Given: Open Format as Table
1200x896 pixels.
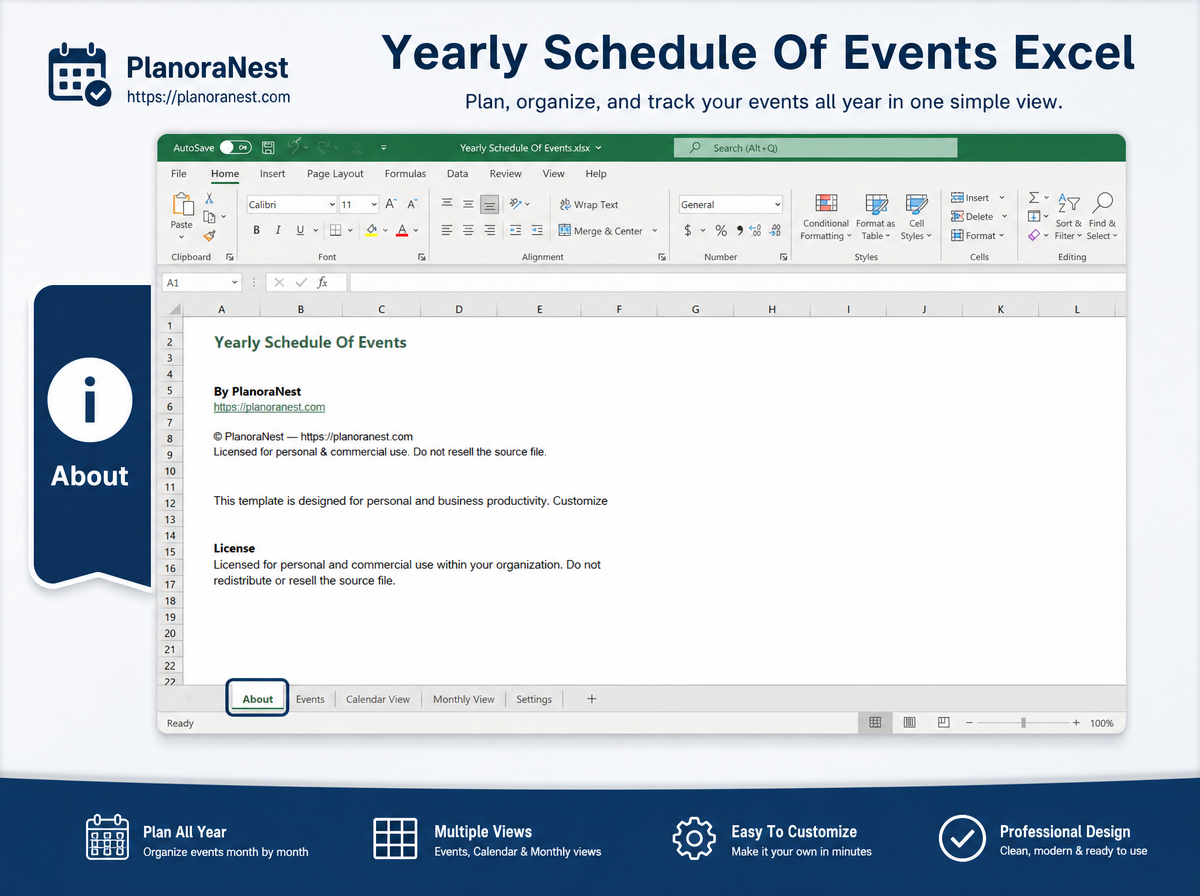Looking at the screenshot, I should pos(876,217).
